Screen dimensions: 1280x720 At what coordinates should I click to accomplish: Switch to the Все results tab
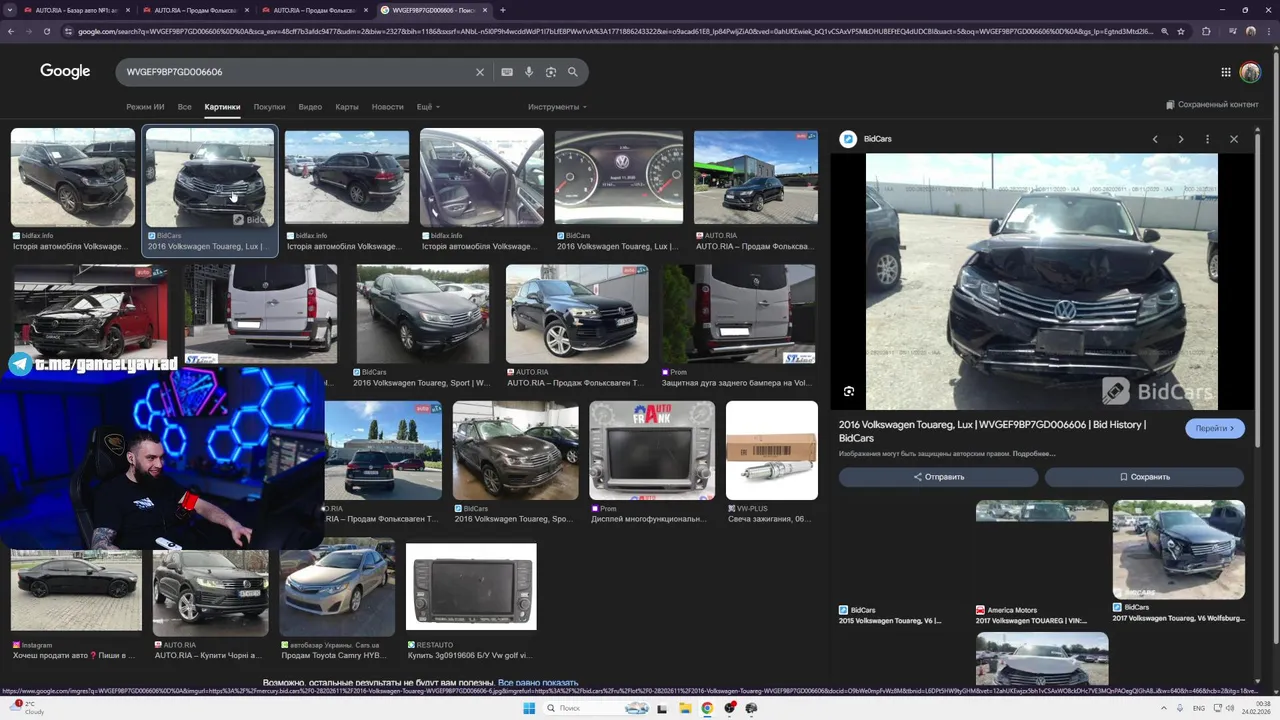point(184,107)
